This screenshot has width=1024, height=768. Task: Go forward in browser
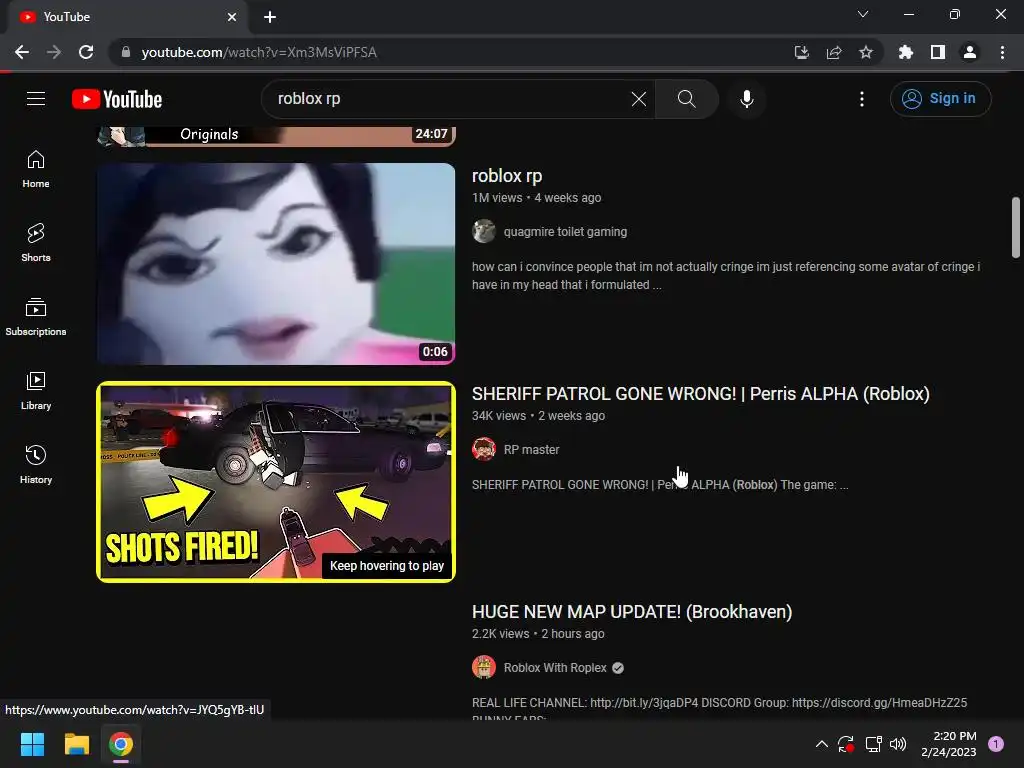[54, 52]
